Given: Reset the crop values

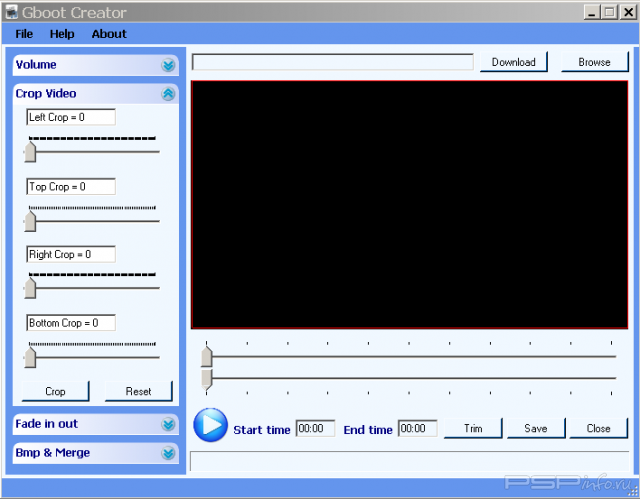Looking at the screenshot, I should click(x=138, y=391).
